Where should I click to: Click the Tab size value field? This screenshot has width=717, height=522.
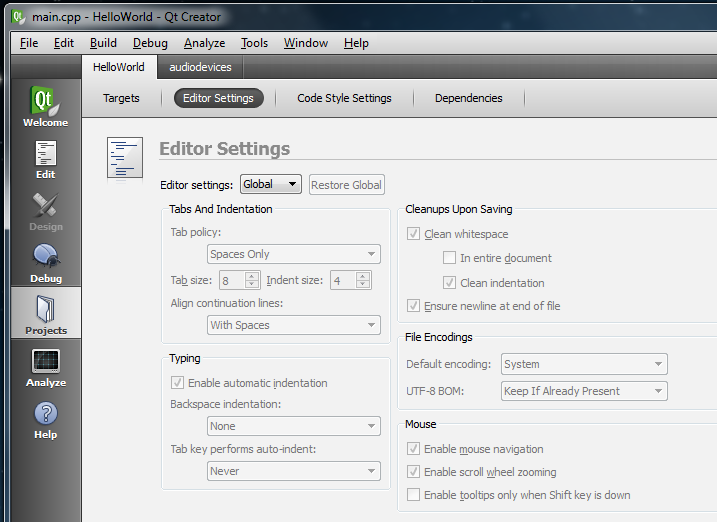click(232, 280)
